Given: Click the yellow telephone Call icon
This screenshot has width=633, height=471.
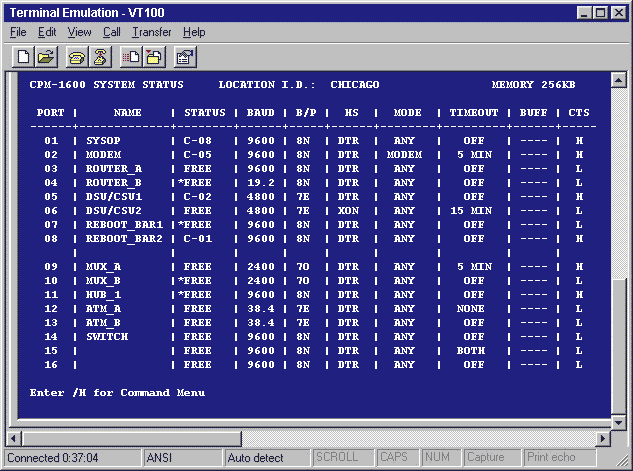Looking at the screenshot, I should (x=77, y=57).
